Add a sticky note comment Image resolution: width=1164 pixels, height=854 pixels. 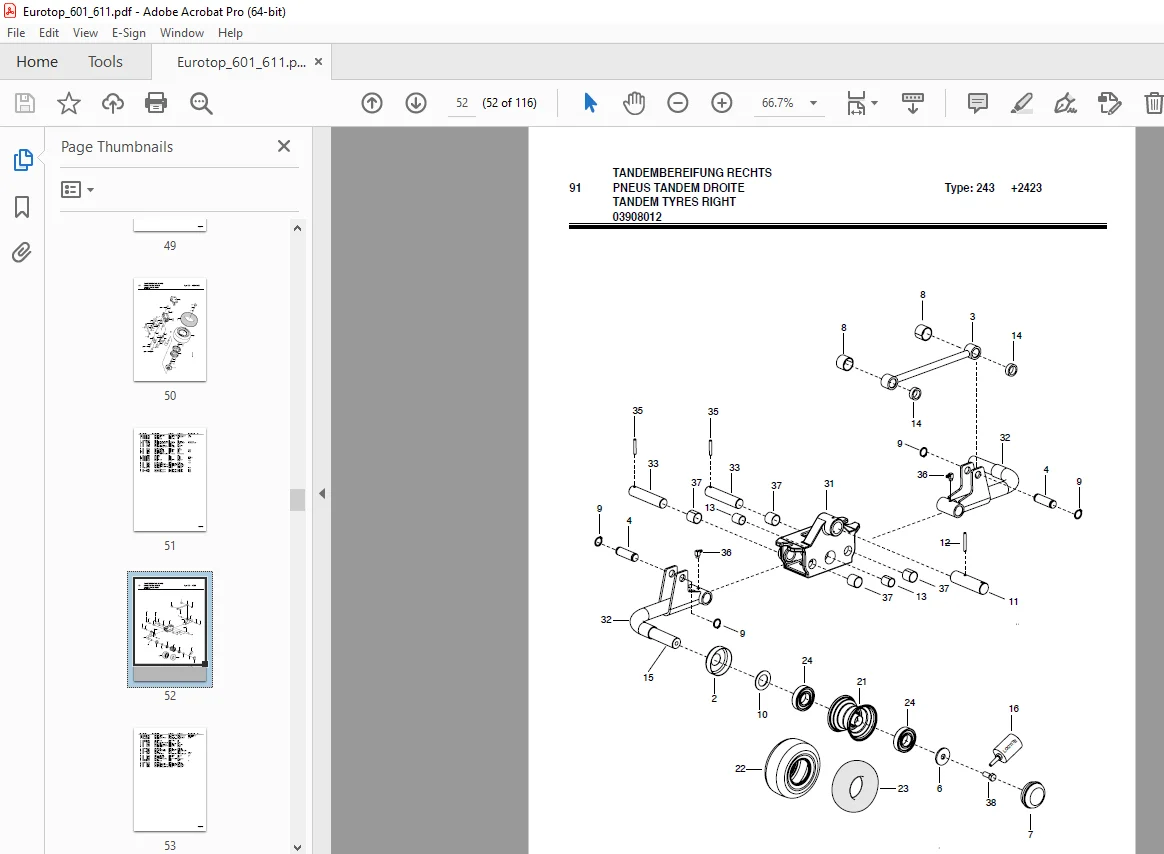(x=978, y=102)
